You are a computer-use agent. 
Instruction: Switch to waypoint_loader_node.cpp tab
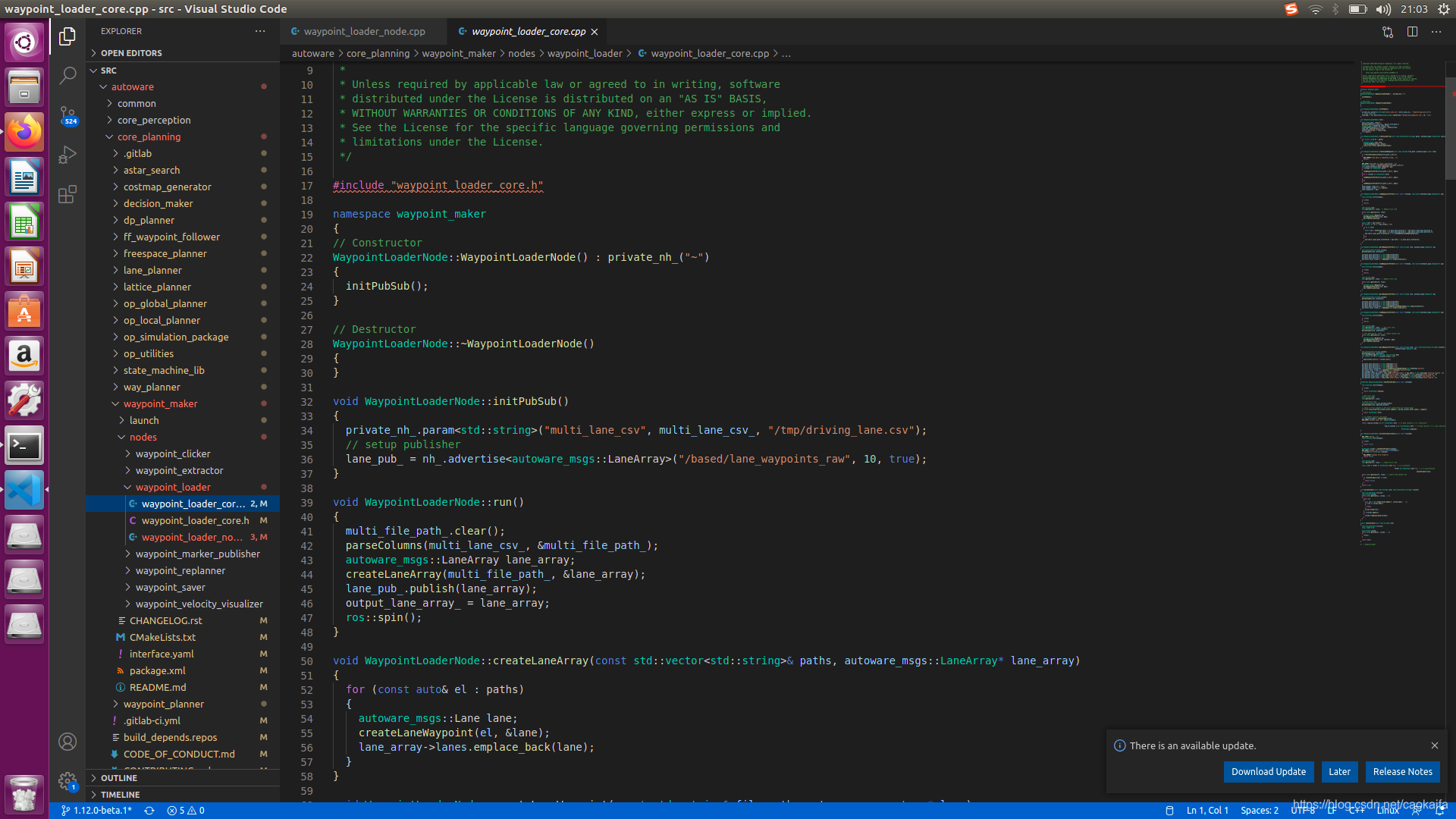pyautogui.click(x=364, y=32)
